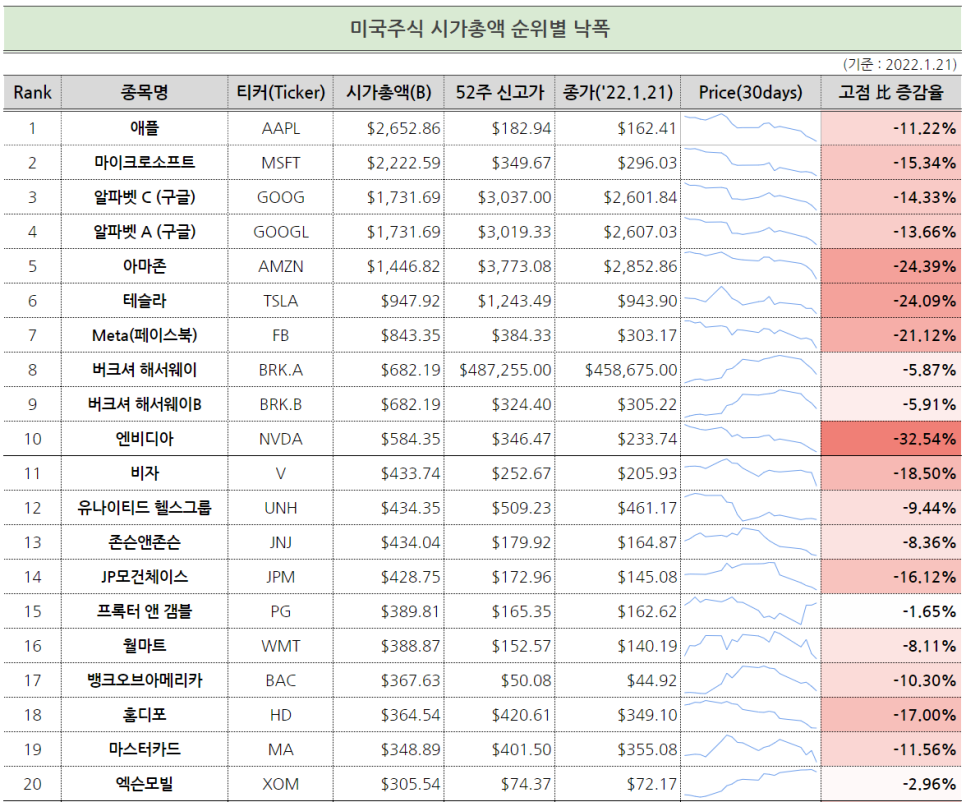This screenshot has height=802, width=966.
Task: Click the stock name '엔비디아'
Action: pos(144,439)
